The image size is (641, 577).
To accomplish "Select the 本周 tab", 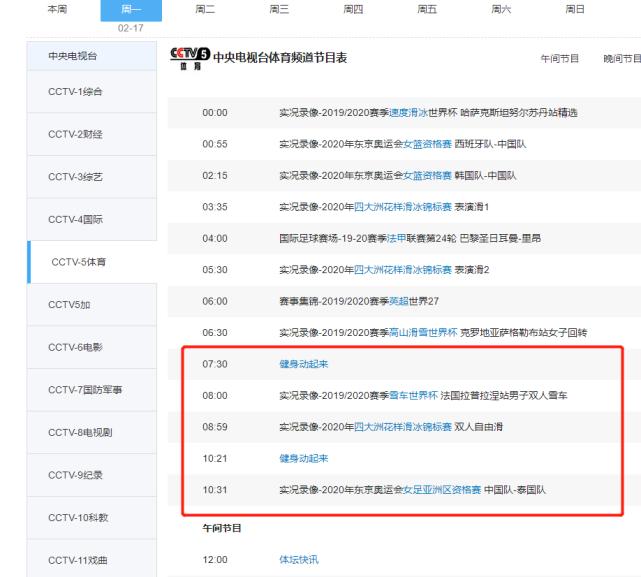I will click(58, 9).
